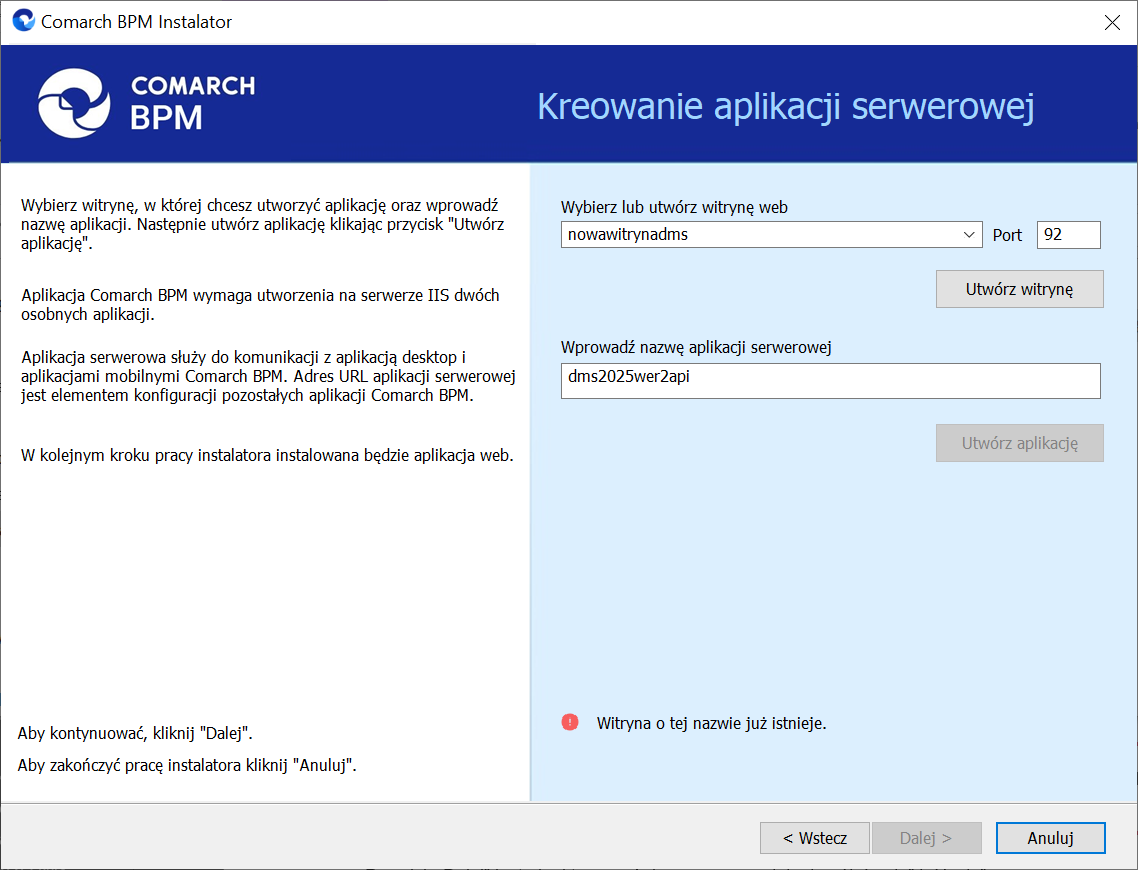The height and width of the screenshot is (870, 1138).
Task: Click the paragraph starting 'Wybierz witrynę, w której'
Action: tap(263, 224)
